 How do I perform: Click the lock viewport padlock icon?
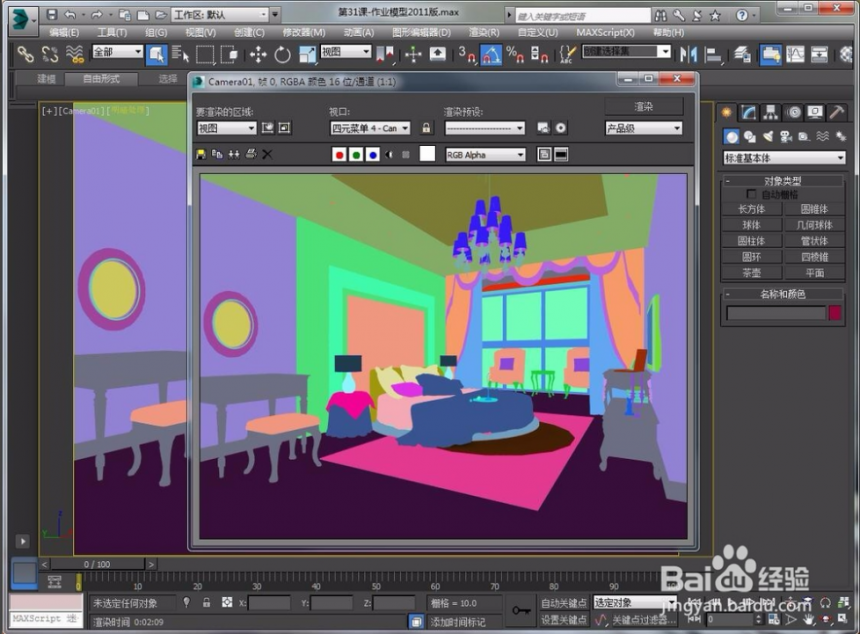426,128
